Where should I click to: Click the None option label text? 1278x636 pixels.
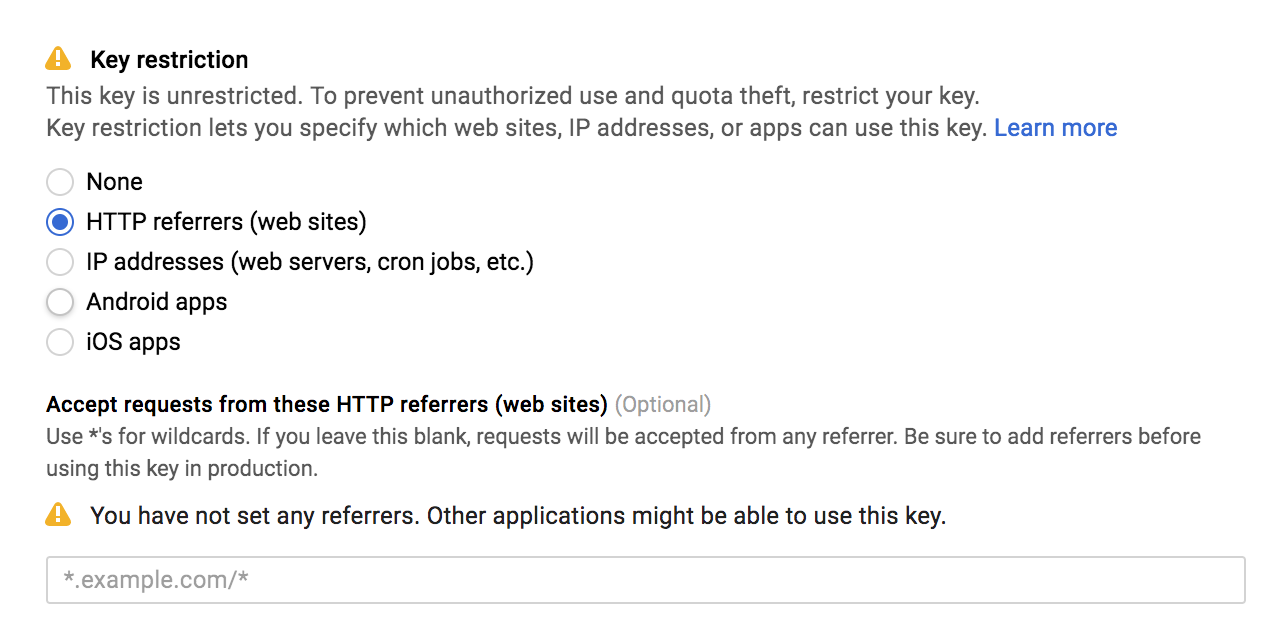(115, 181)
